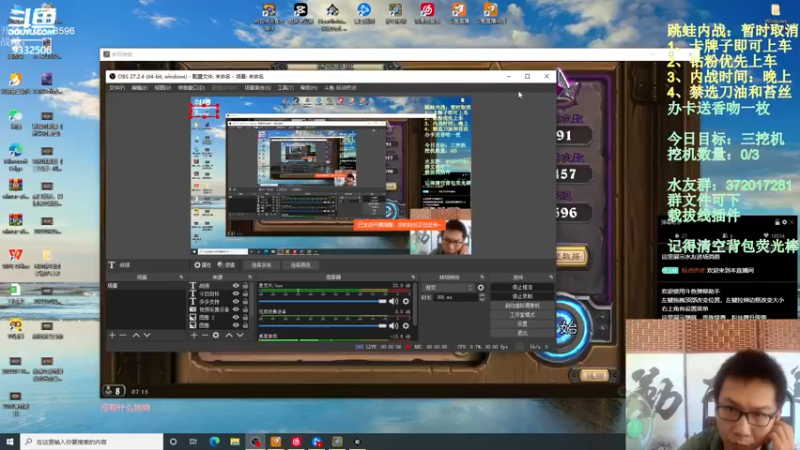Screen dimensions: 800x450
Task: Open File Explorer from the taskbar
Action: click(235, 441)
